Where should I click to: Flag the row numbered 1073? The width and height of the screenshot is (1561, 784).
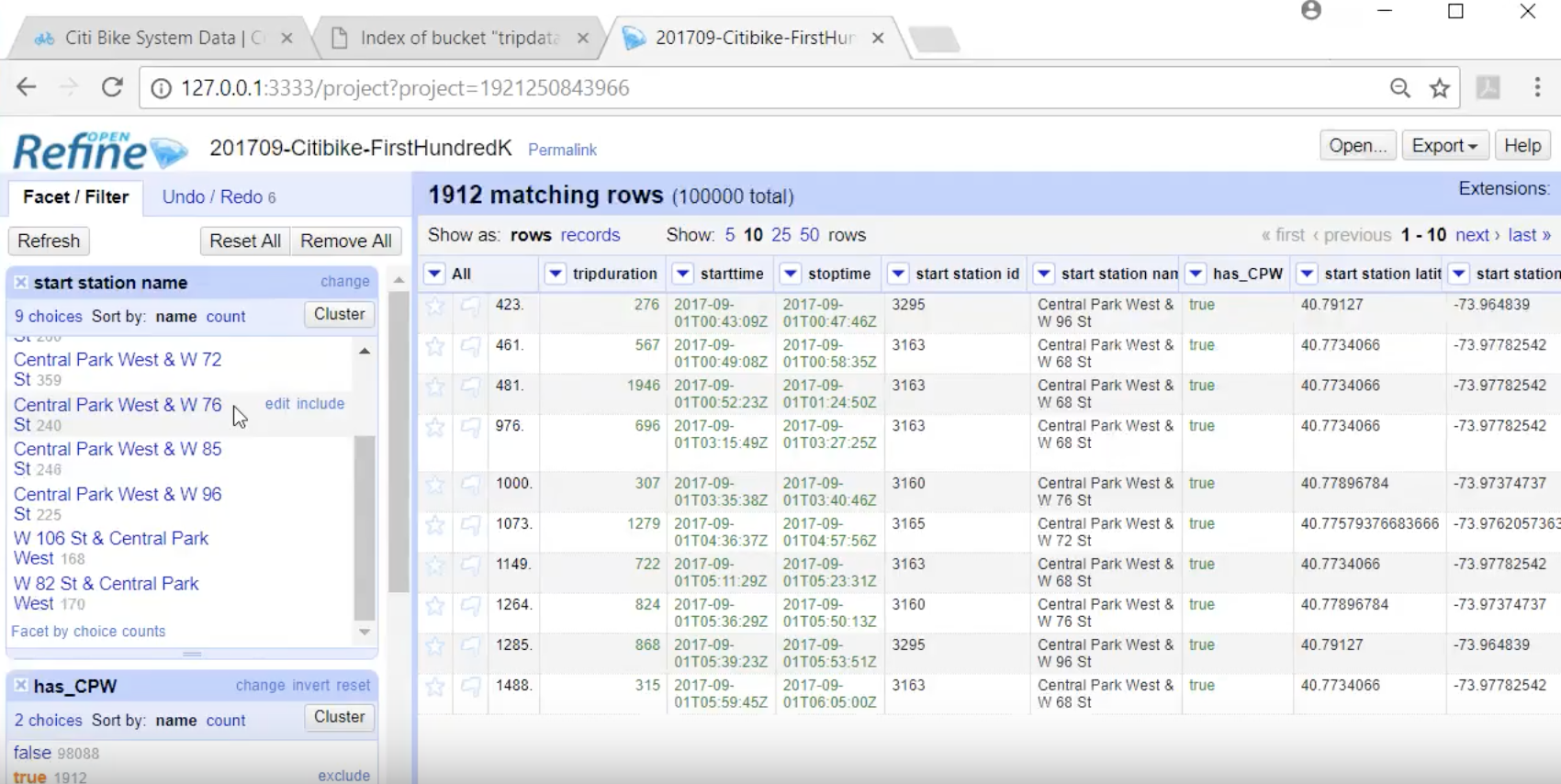[x=470, y=525]
